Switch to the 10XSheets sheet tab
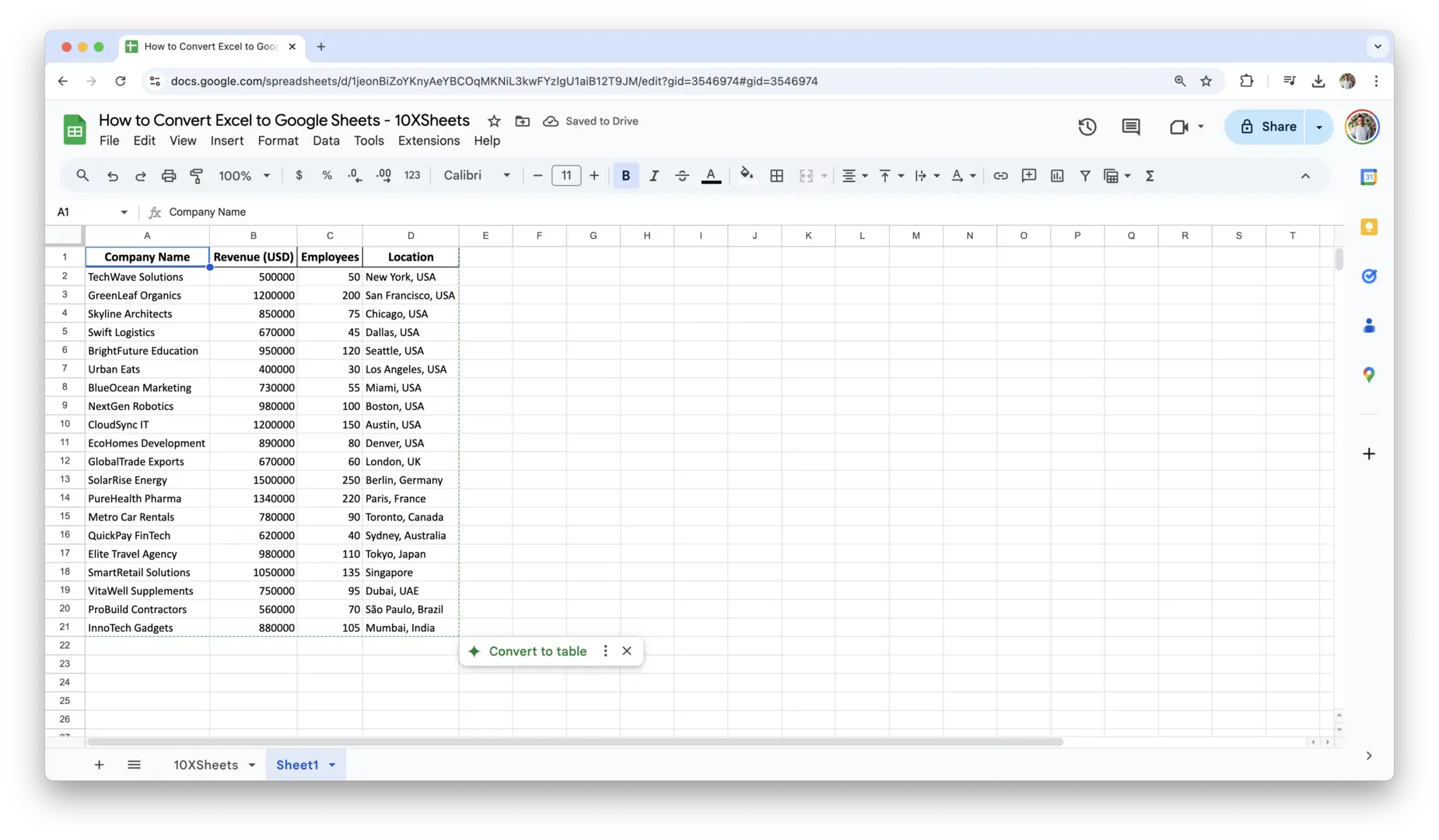This screenshot has width=1439, height=840. pyautogui.click(x=205, y=765)
